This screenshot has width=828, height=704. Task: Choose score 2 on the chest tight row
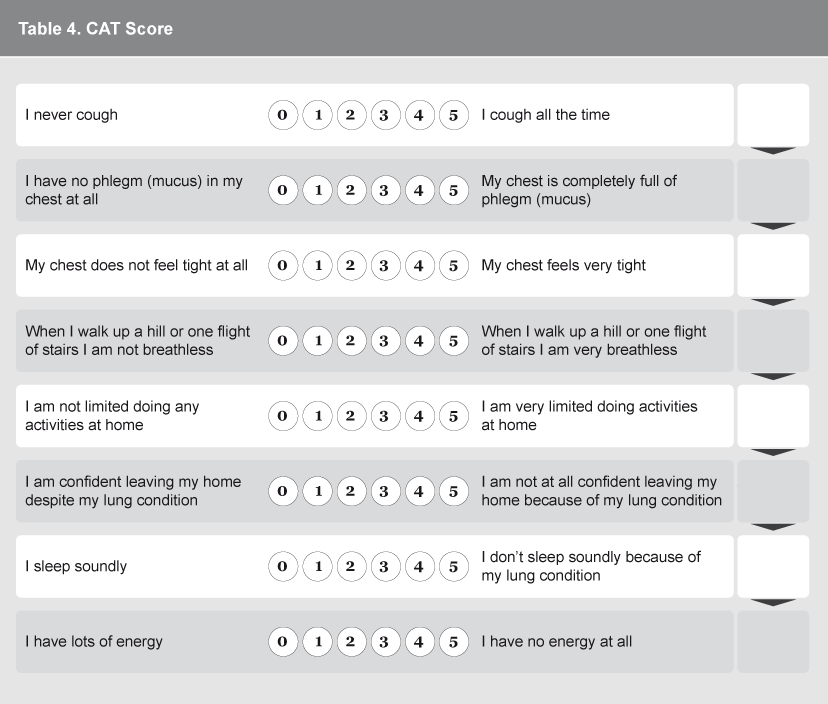(351, 266)
